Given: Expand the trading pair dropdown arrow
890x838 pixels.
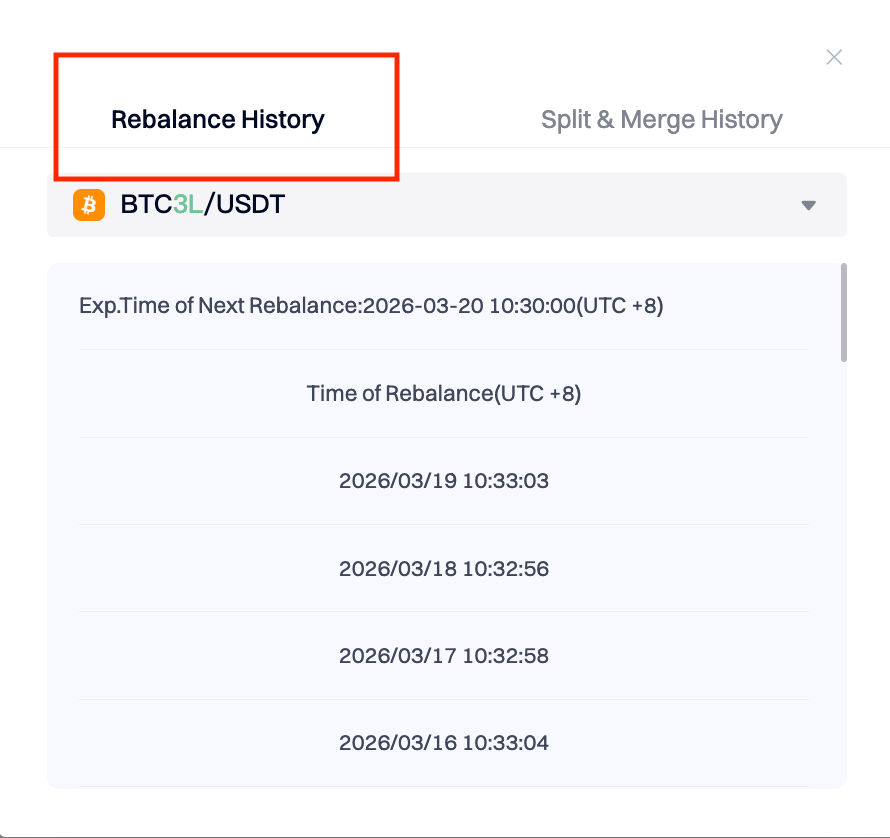Looking at the screenshot, I should pos(809,206).
